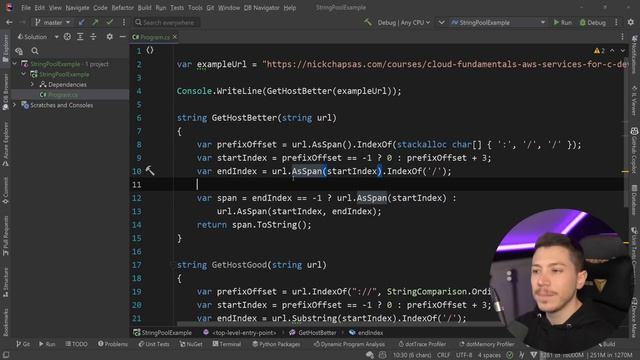The image size is (640, 360).
Task: Open the GitHub Copilot side panel
Action: [634, 151]
